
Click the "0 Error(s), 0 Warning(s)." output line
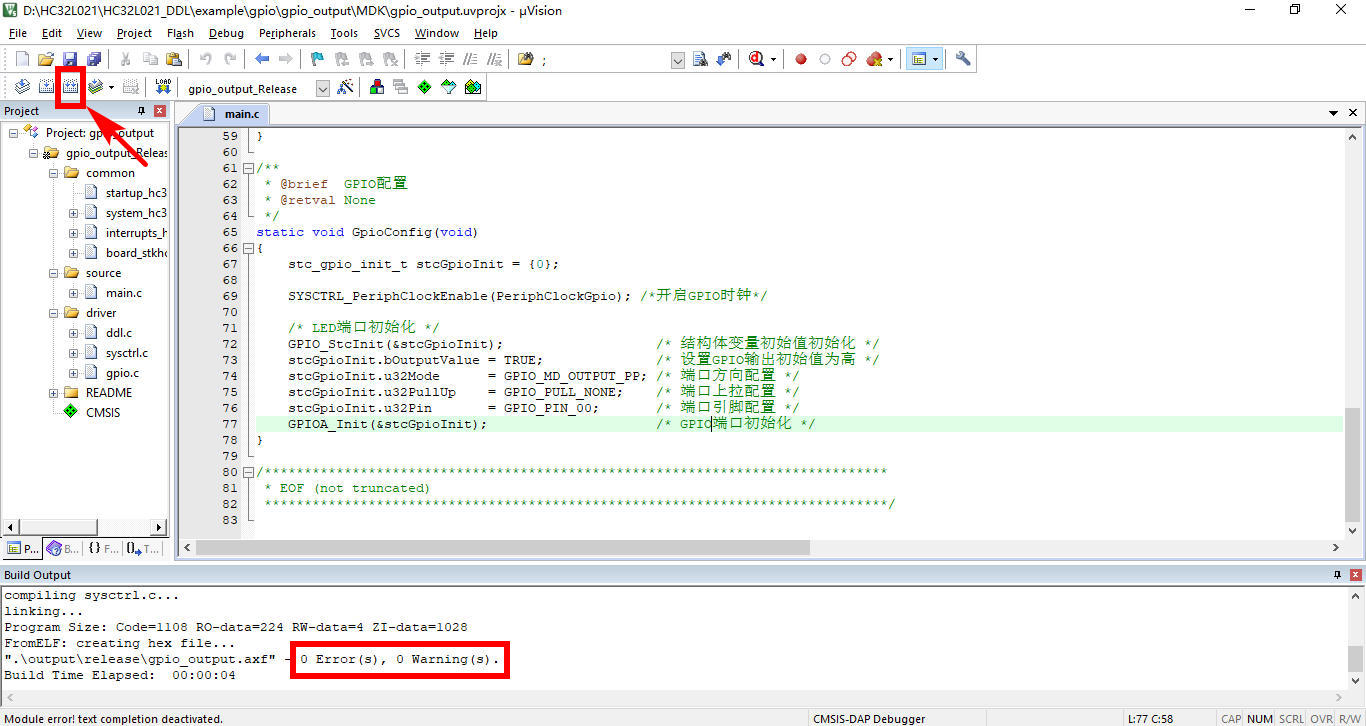pyautogui.click(x=399, y=659)
